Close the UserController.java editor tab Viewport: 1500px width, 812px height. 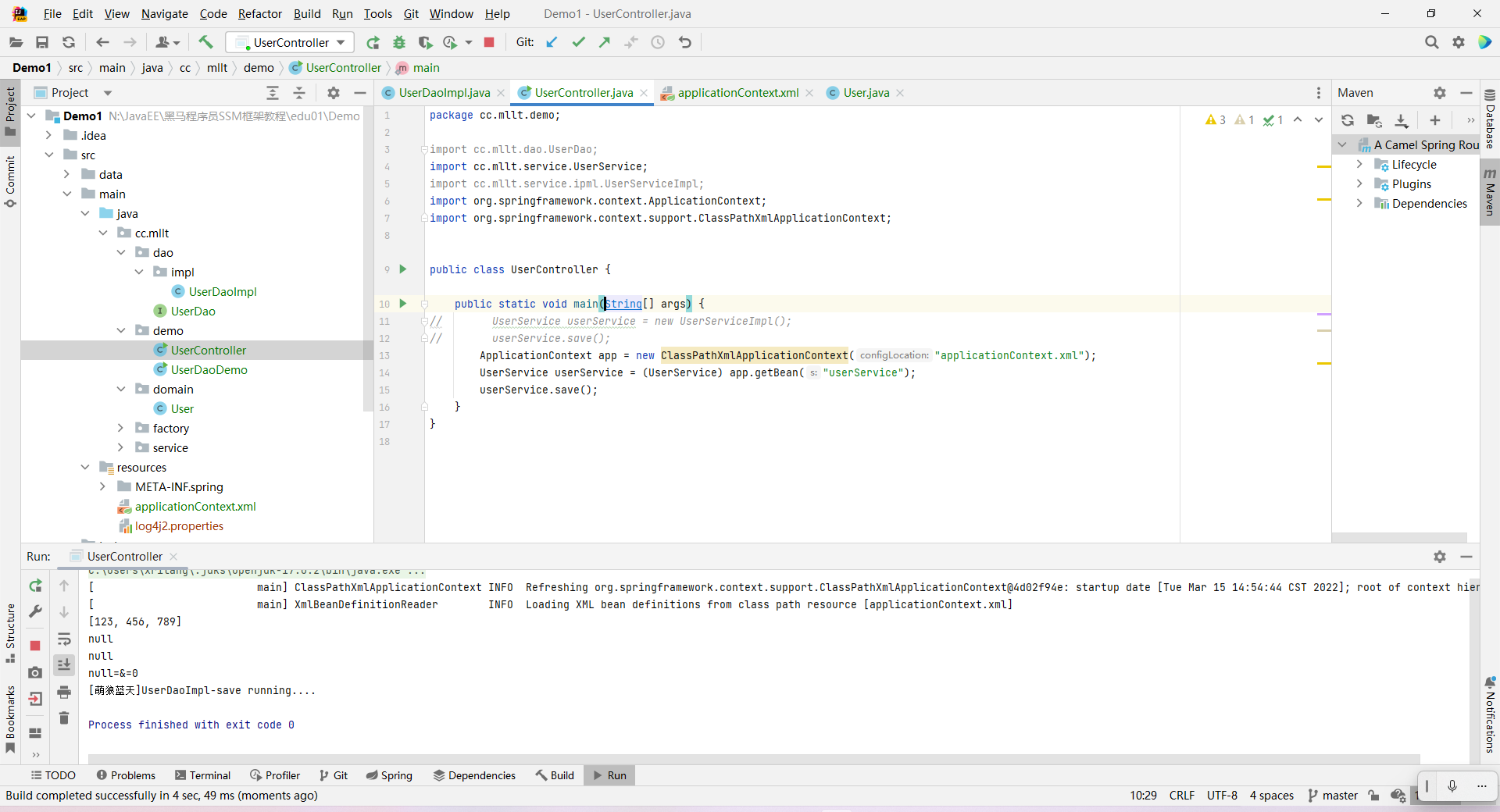pyautogui.click(x=644, y=93)
